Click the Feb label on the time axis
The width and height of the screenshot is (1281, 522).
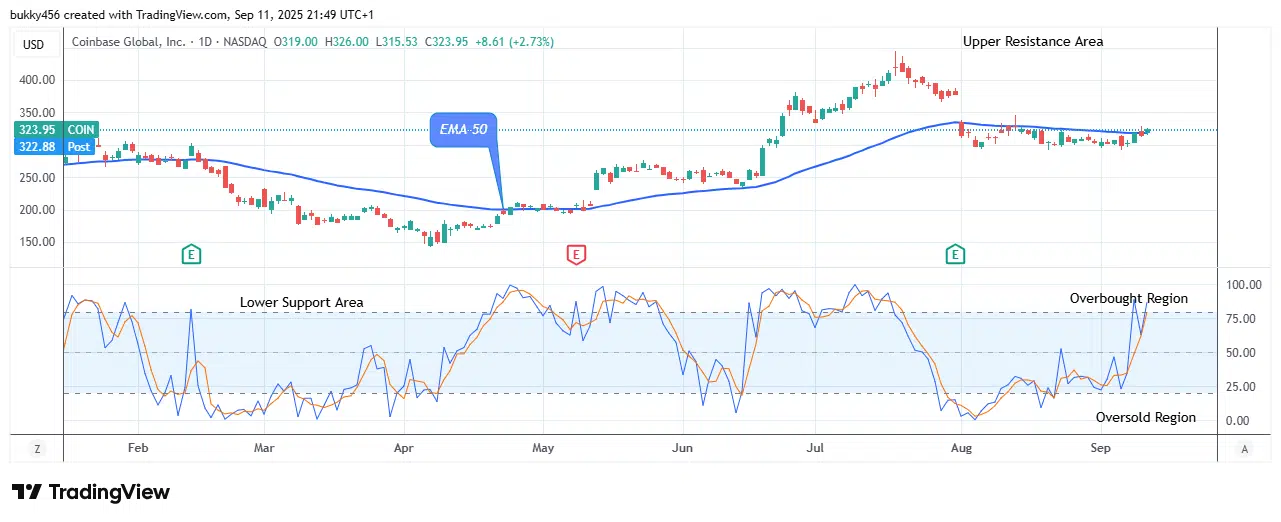click(x=138, y=449)
